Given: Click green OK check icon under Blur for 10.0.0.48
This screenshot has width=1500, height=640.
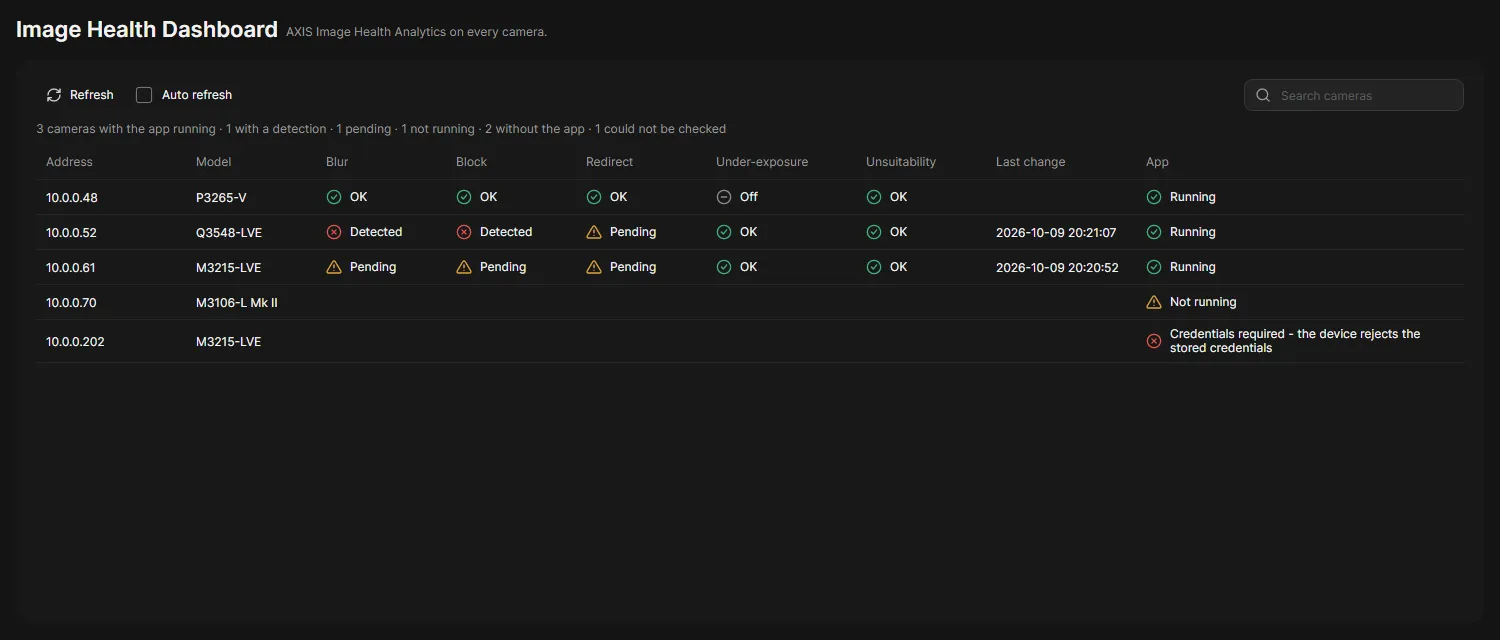Looking at the screenshot, I should click(334, 197).
